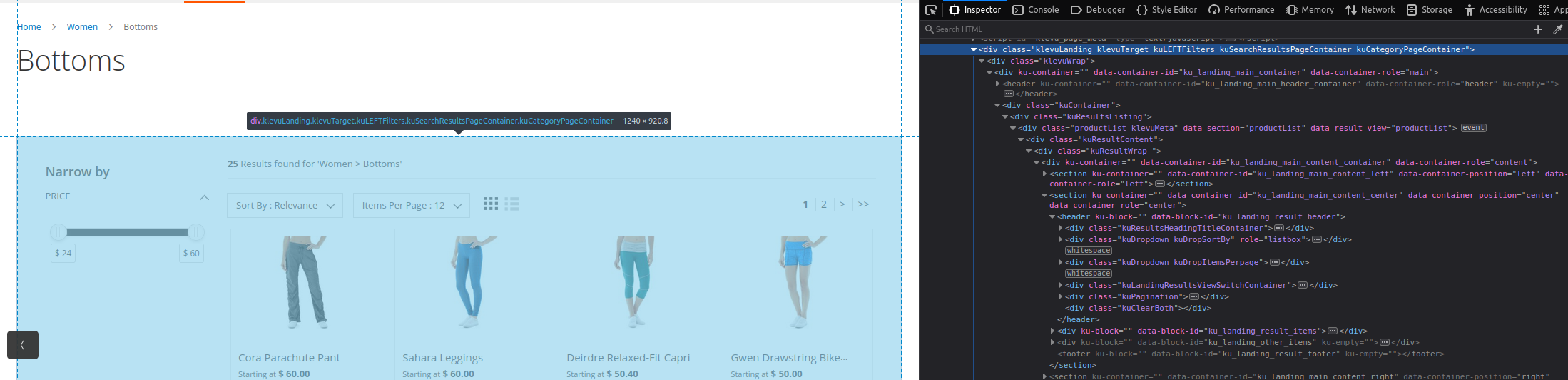
Task: Click the right price slider handle
Action: coord(196,232)
